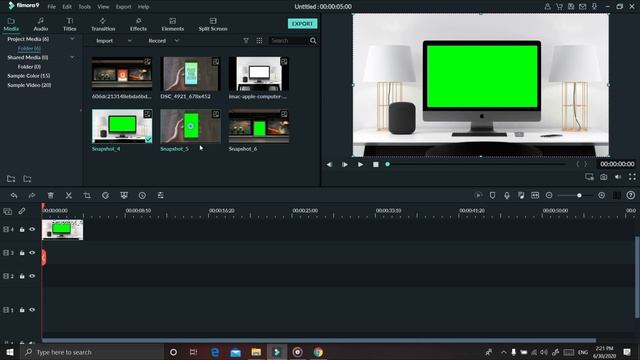Click the Undo arrow in timeline toolbar
The image size is (640, 360).
tap(14, 196)
